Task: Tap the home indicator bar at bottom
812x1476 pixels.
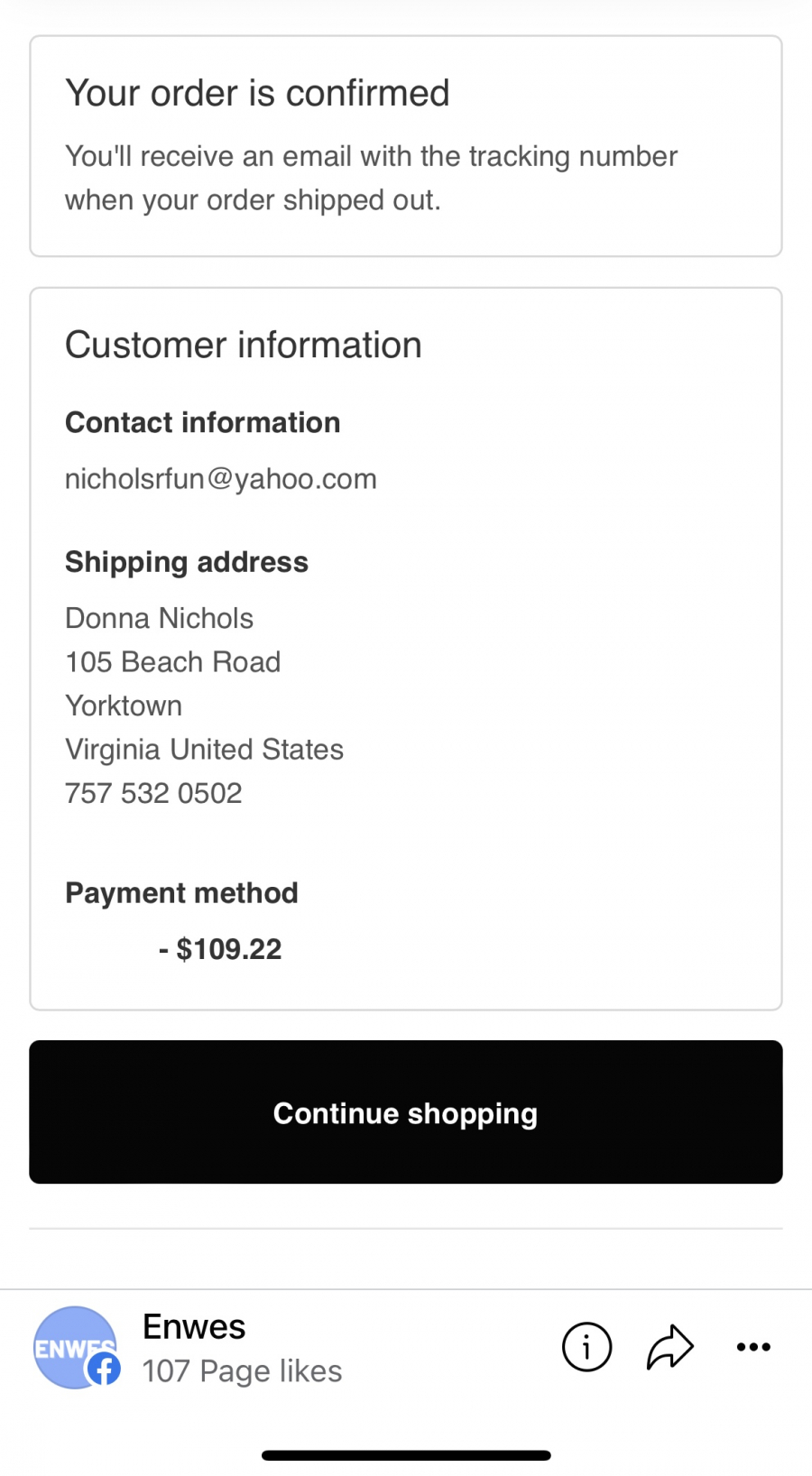Action: pyautogui.click(x=406, y=1455)
